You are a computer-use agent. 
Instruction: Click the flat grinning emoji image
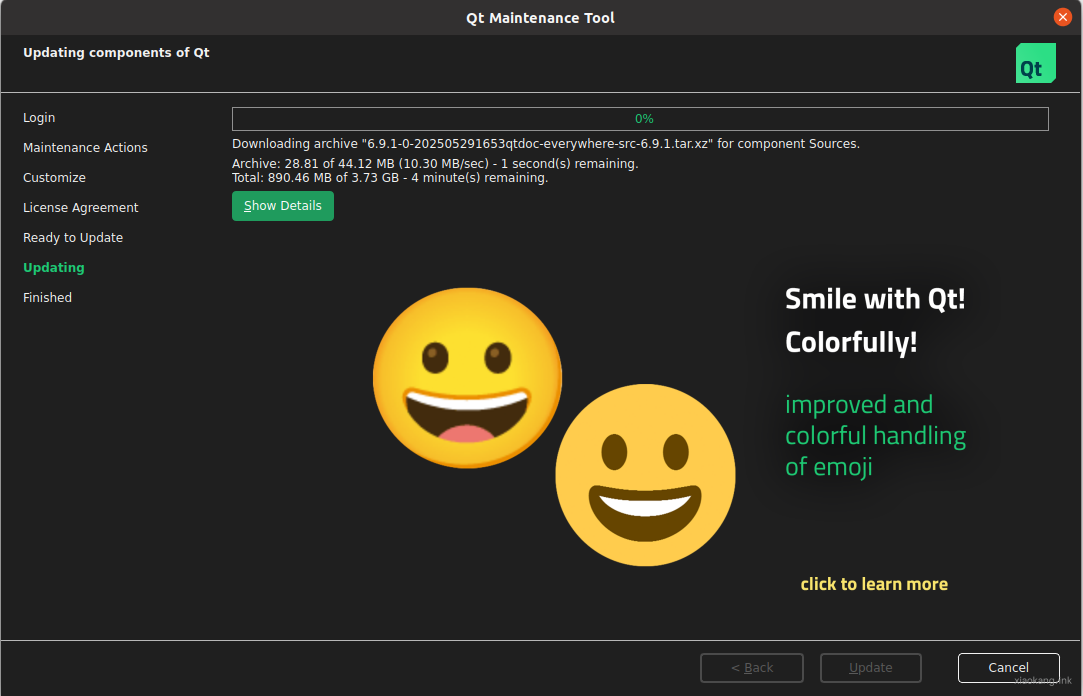click(x=645, y=475)
